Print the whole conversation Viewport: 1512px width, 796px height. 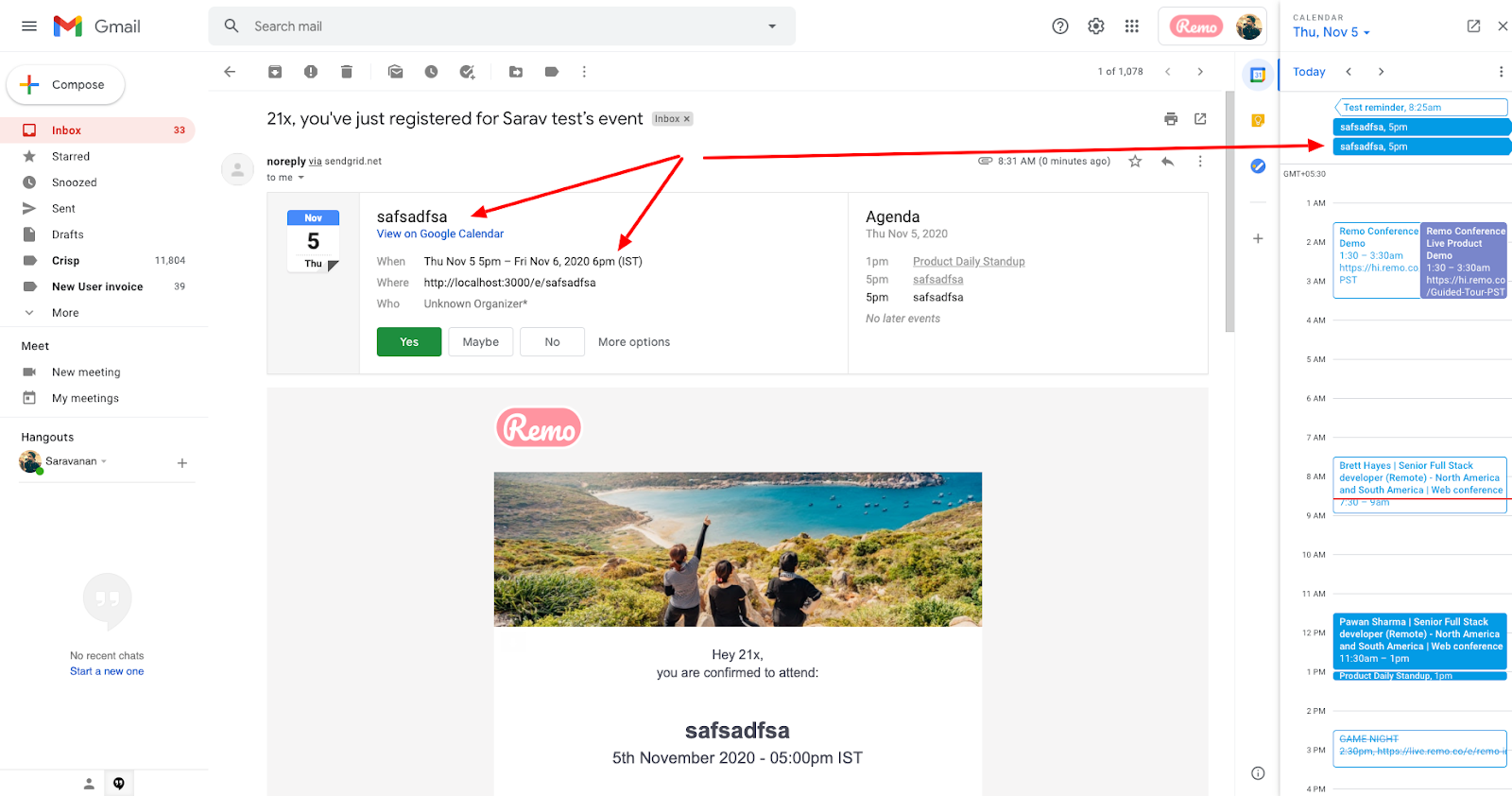1171,119
